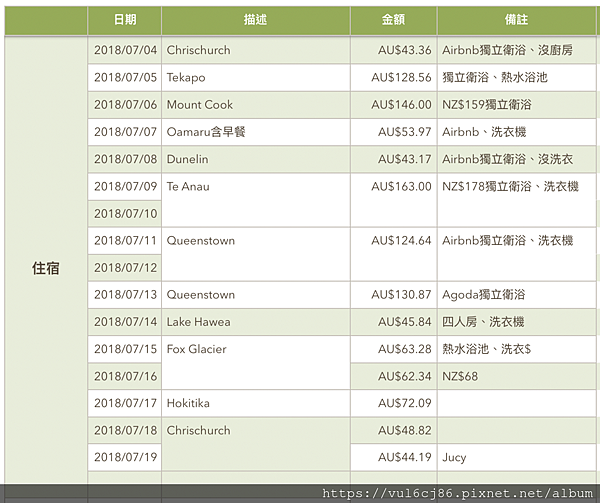Select date cell 2018/07/17

(124, 403)
